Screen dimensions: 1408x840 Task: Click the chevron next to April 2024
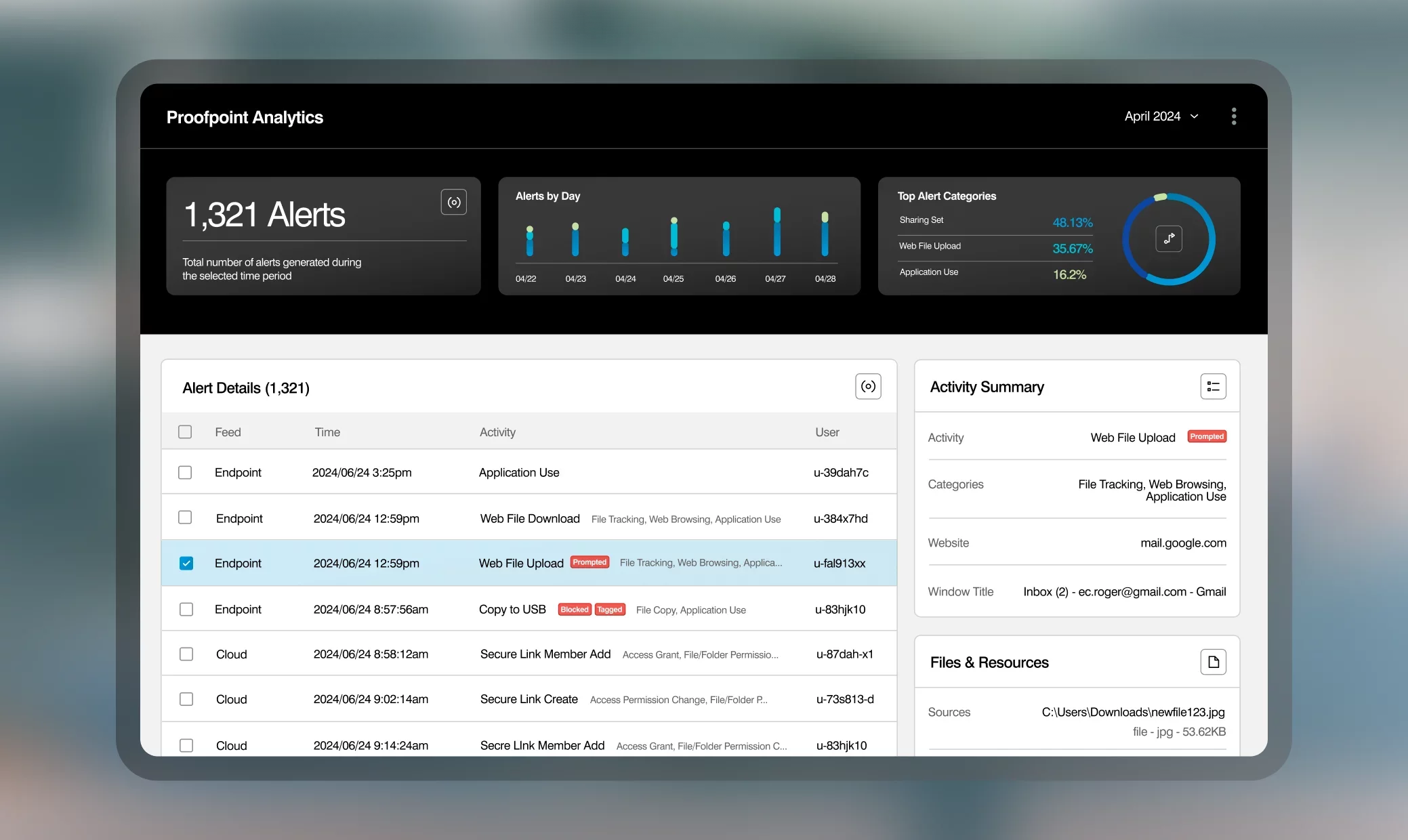1195,117
